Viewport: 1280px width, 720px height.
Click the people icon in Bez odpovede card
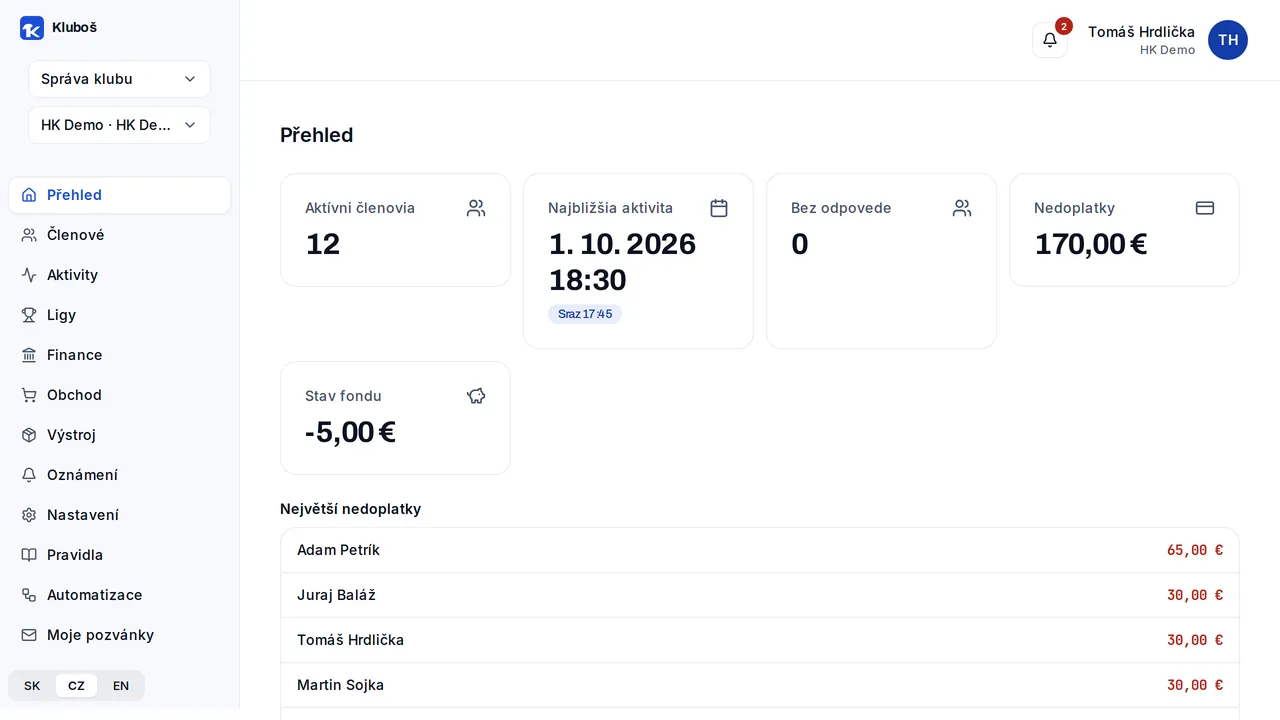pos(962,208)
